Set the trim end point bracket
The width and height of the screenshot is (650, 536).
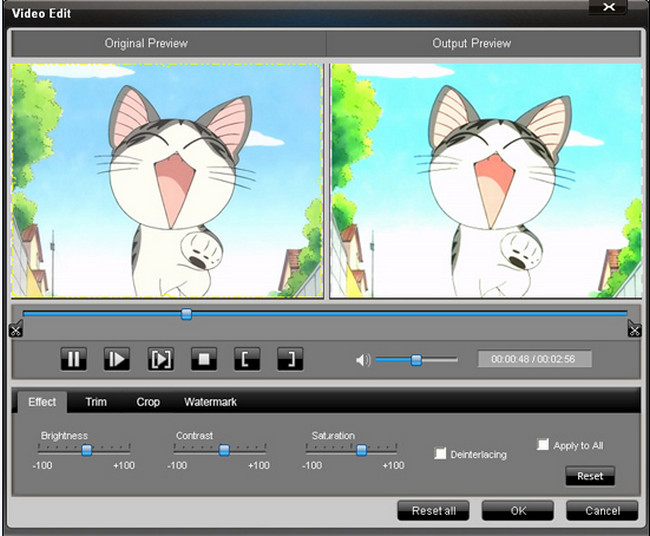(290, 359)
